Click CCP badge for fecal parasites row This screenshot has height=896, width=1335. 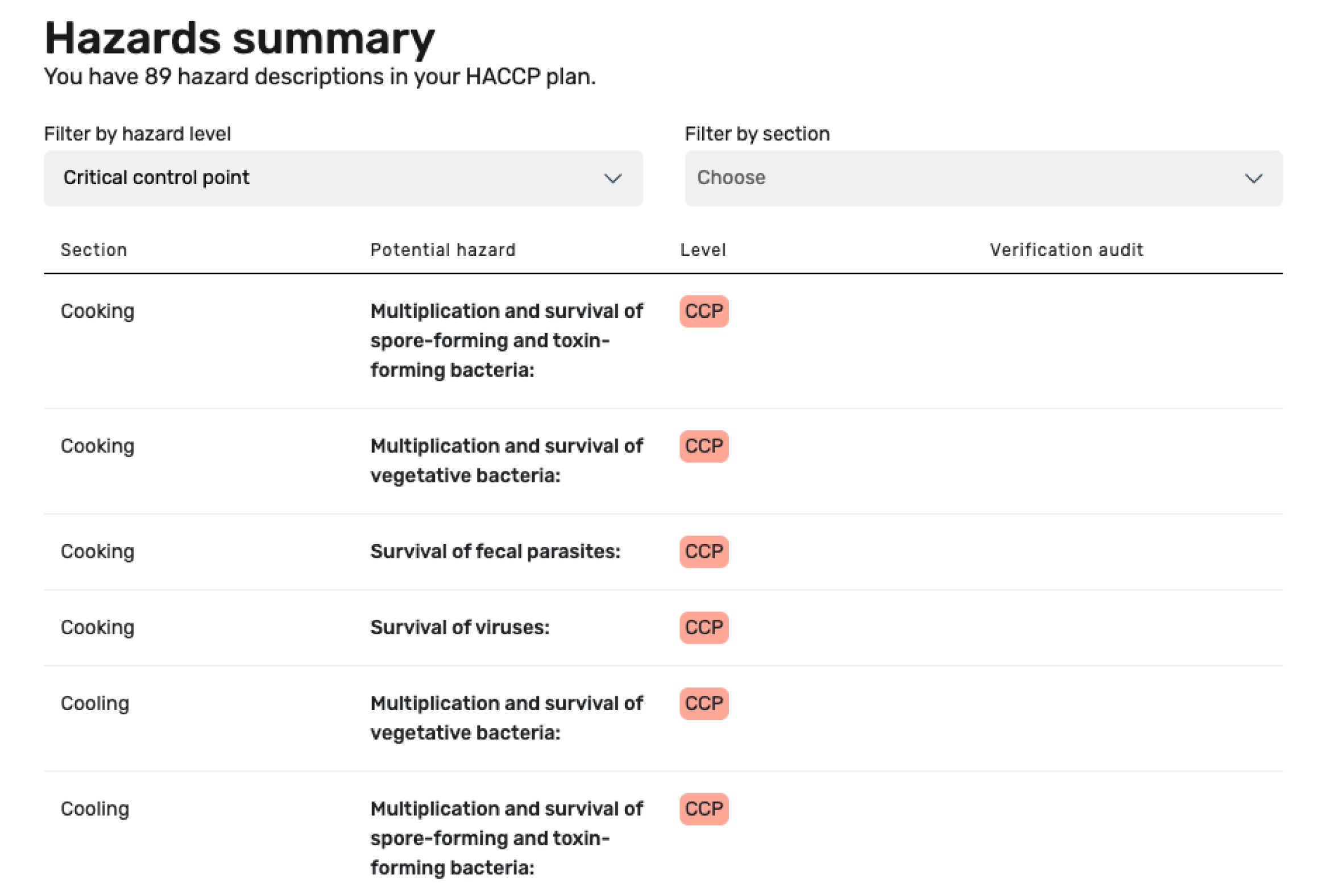click(x=704, y=552)
